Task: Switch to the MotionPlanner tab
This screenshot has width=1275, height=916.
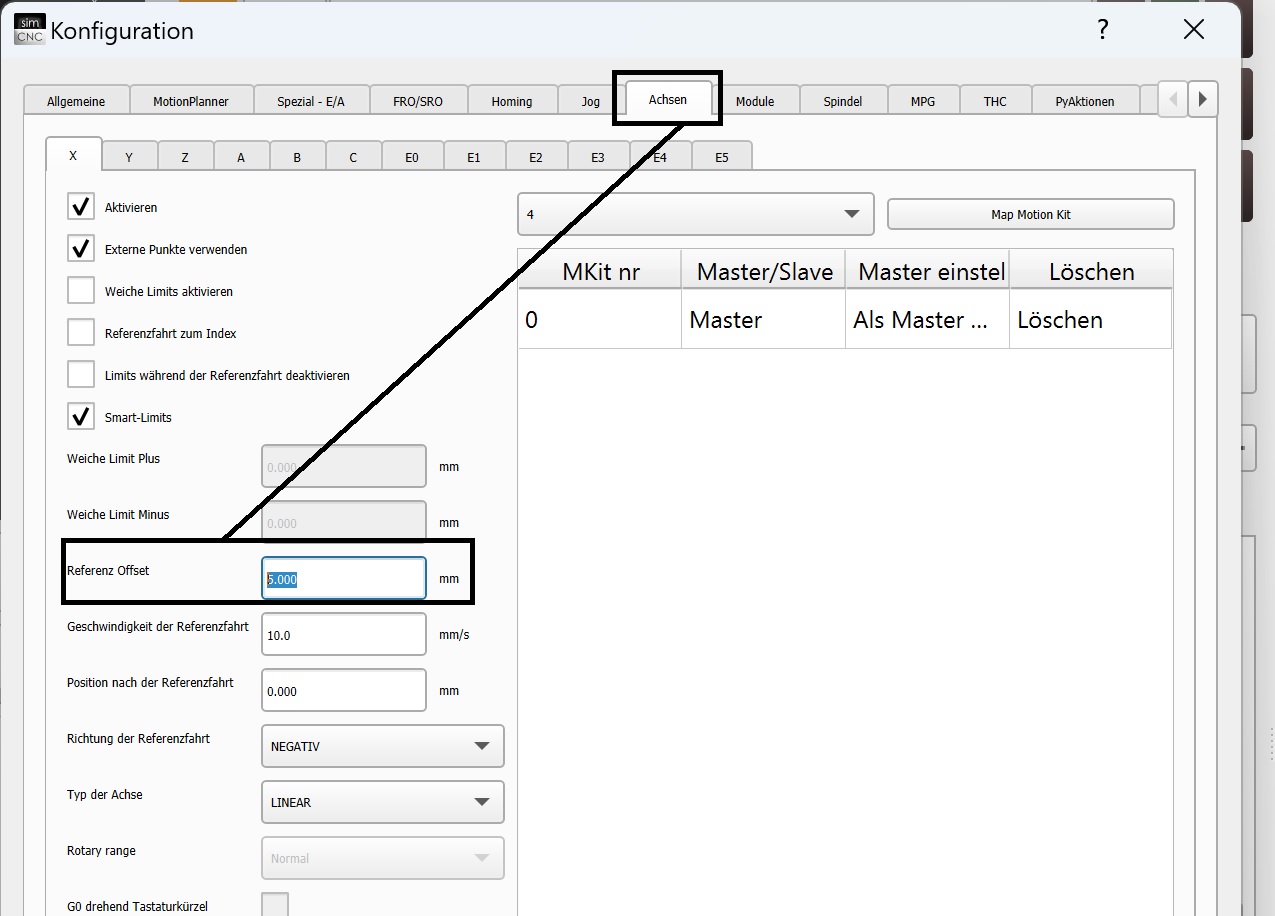Action: pyautogui.click(x=190, y=101)
